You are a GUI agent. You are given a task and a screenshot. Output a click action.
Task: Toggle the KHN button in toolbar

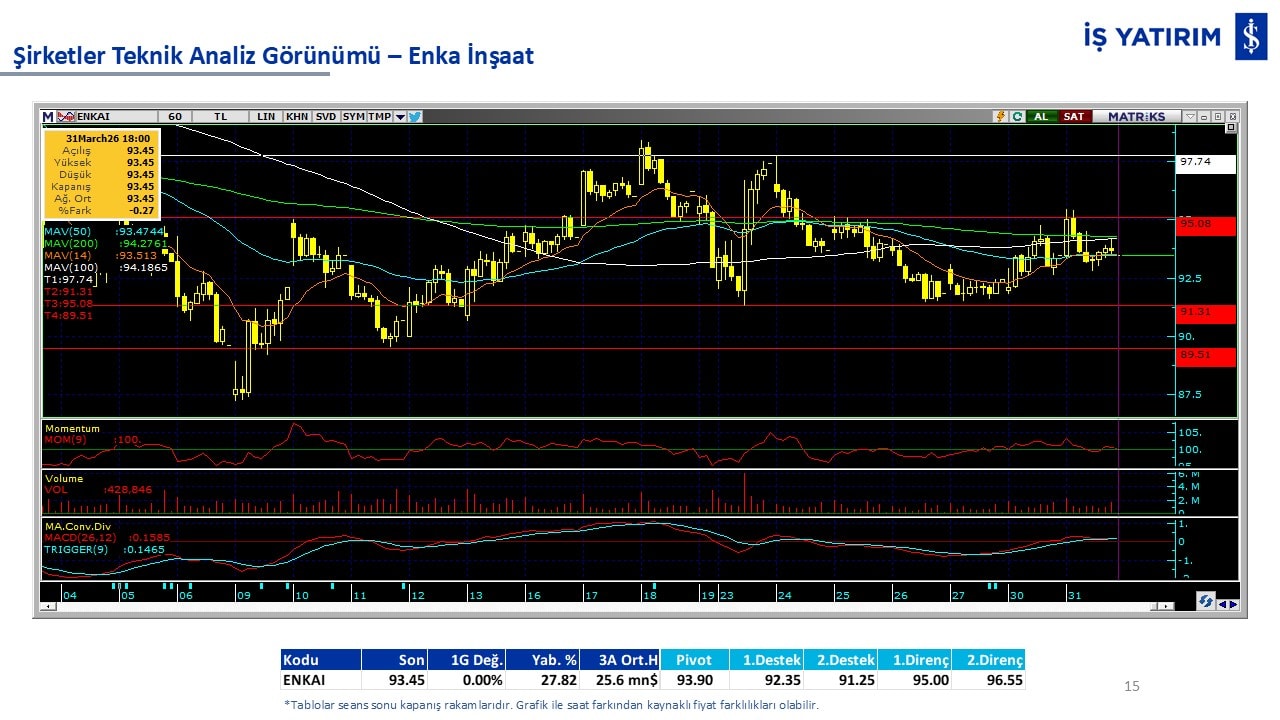[297, 116]
